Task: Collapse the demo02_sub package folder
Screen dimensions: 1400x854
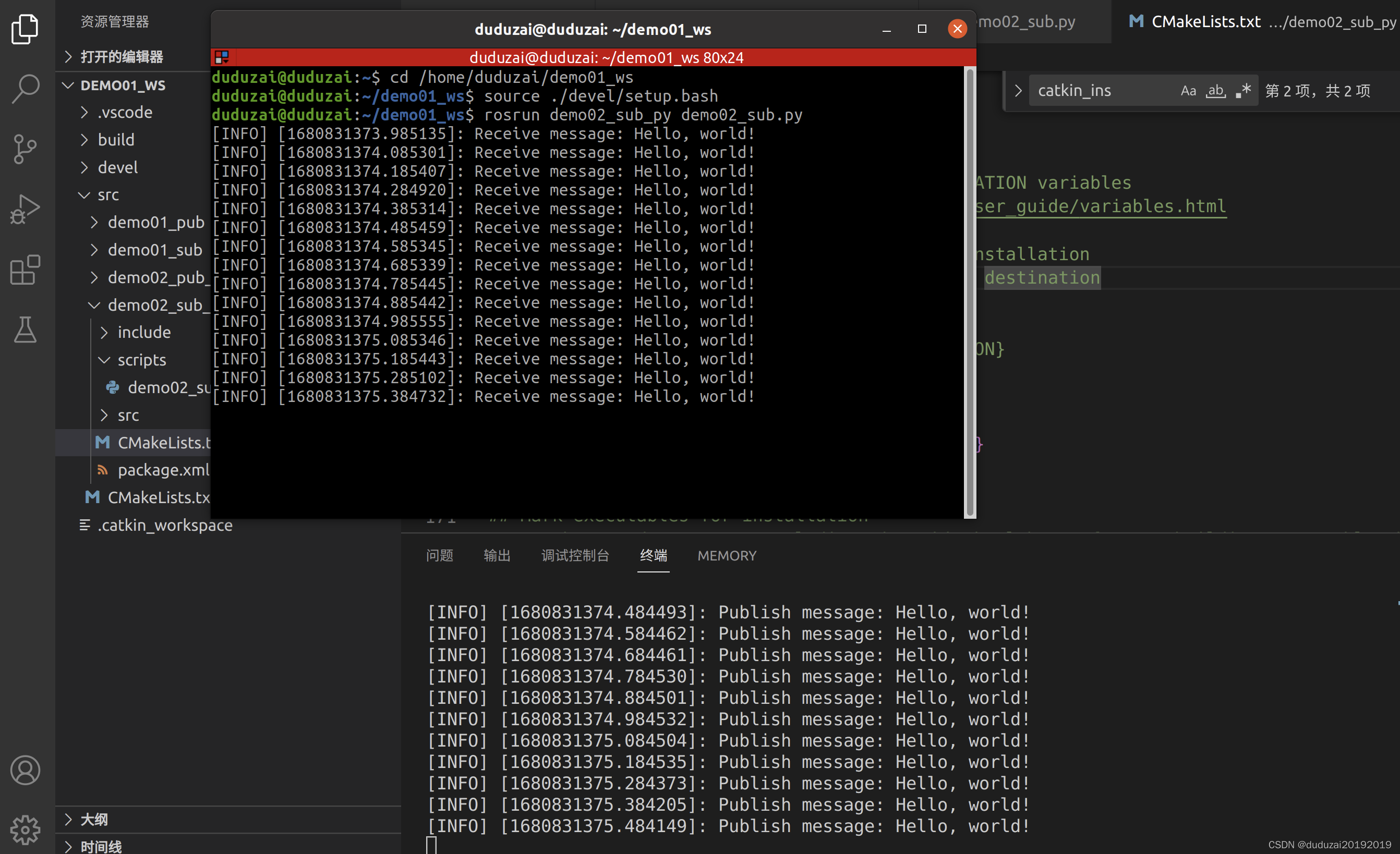Action: point(94,305)
